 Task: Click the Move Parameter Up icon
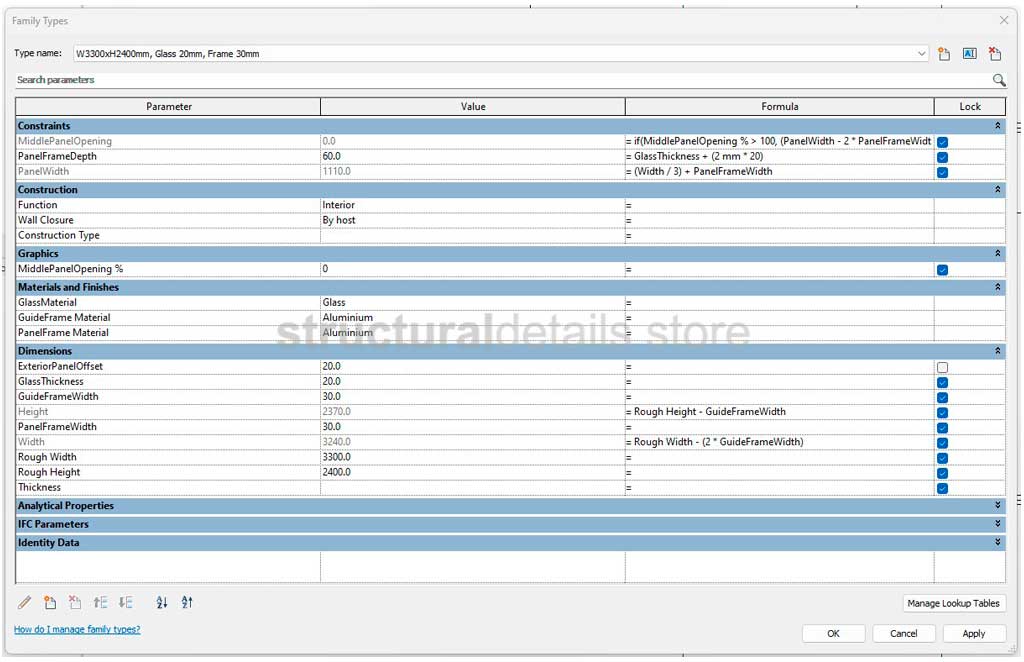coord(100,602)
